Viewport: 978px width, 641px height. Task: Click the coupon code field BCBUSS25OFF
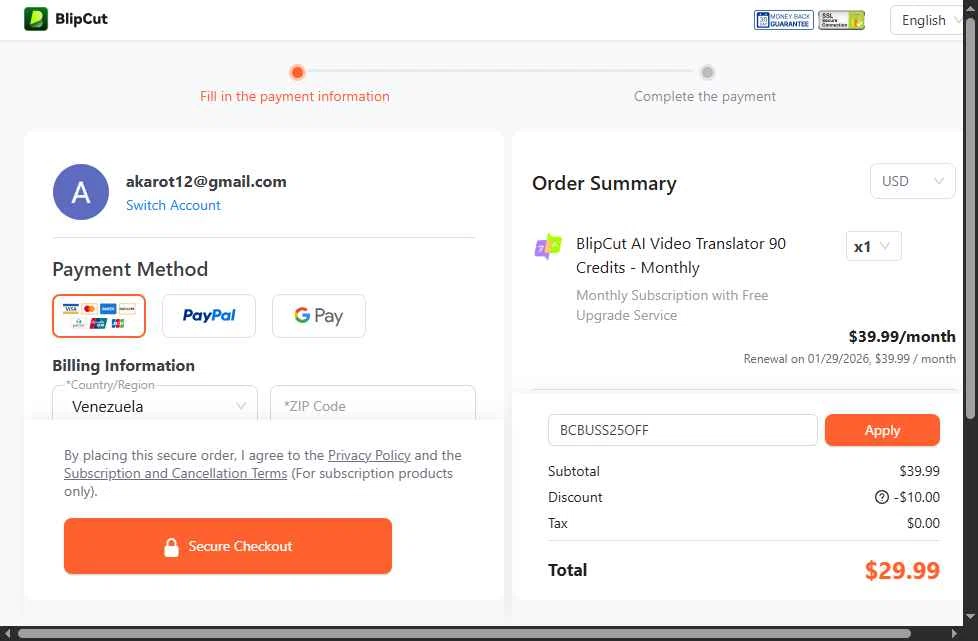pos(682,430)
